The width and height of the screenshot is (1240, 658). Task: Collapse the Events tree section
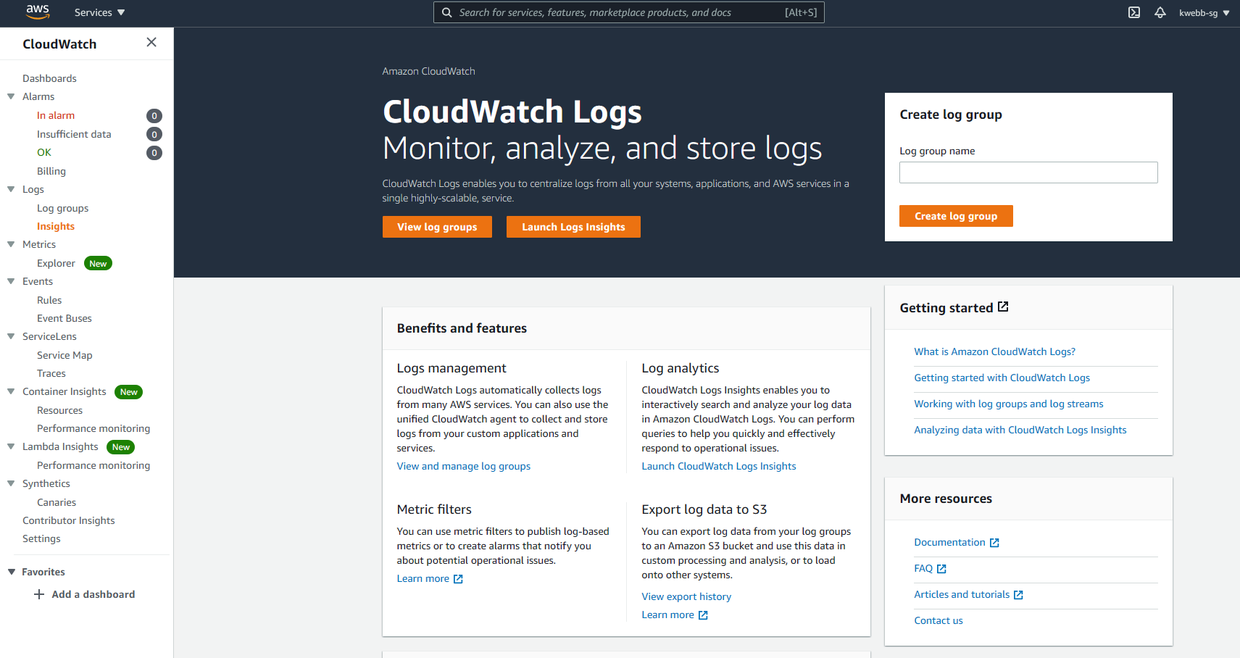(x=11, y=281)
